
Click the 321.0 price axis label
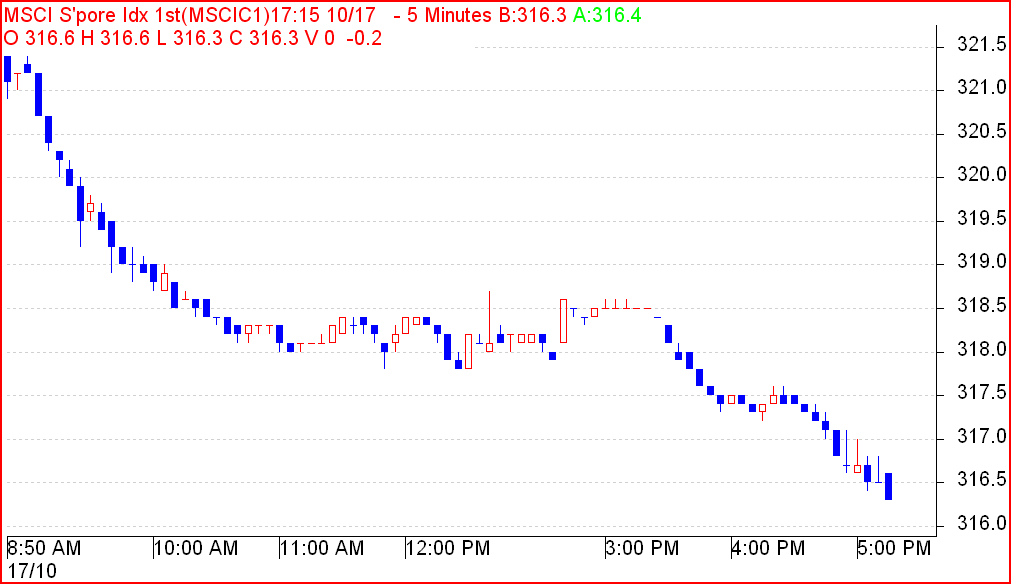tap(981, 87)
